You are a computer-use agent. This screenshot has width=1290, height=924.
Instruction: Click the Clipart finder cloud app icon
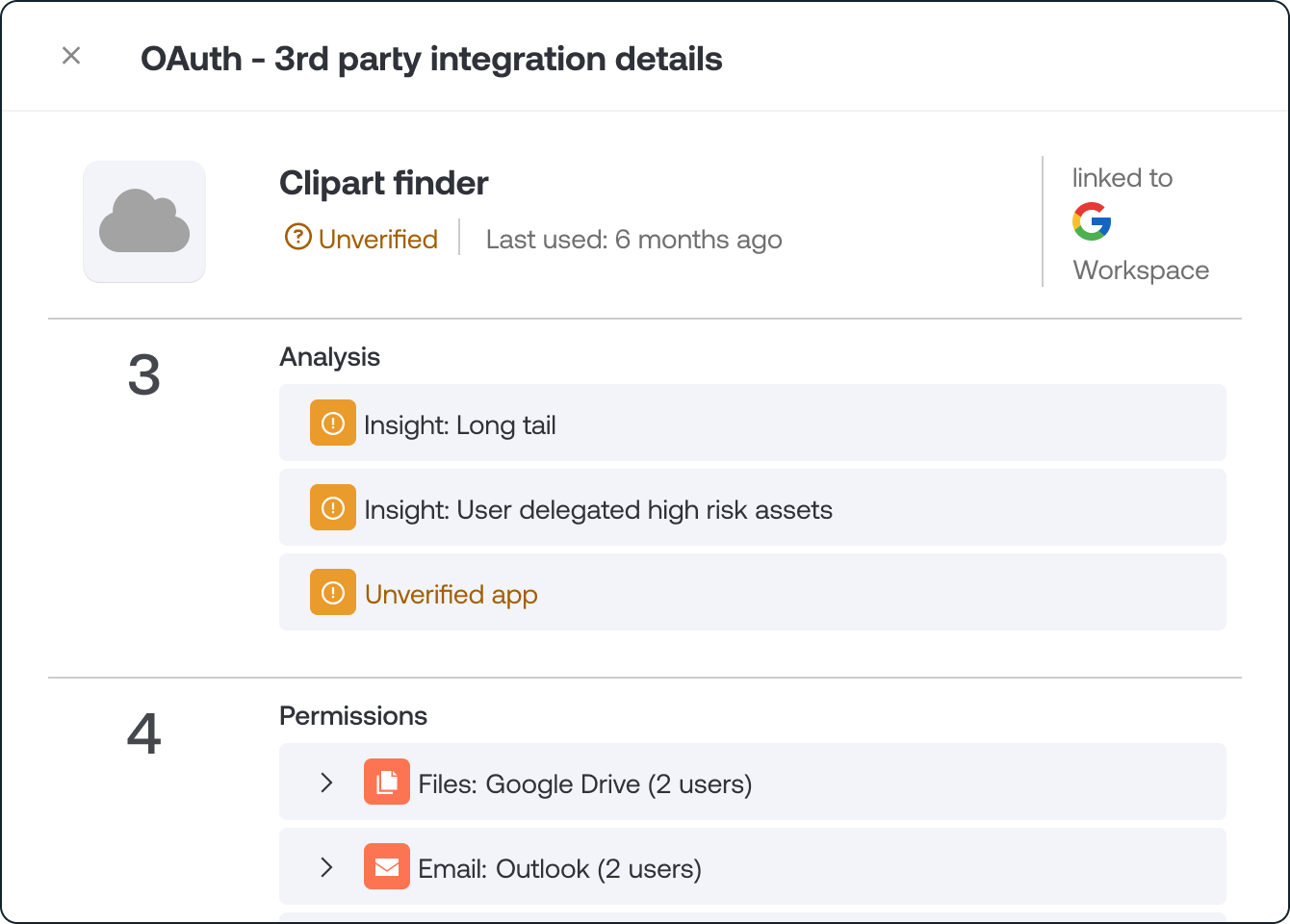pos(144,221)
